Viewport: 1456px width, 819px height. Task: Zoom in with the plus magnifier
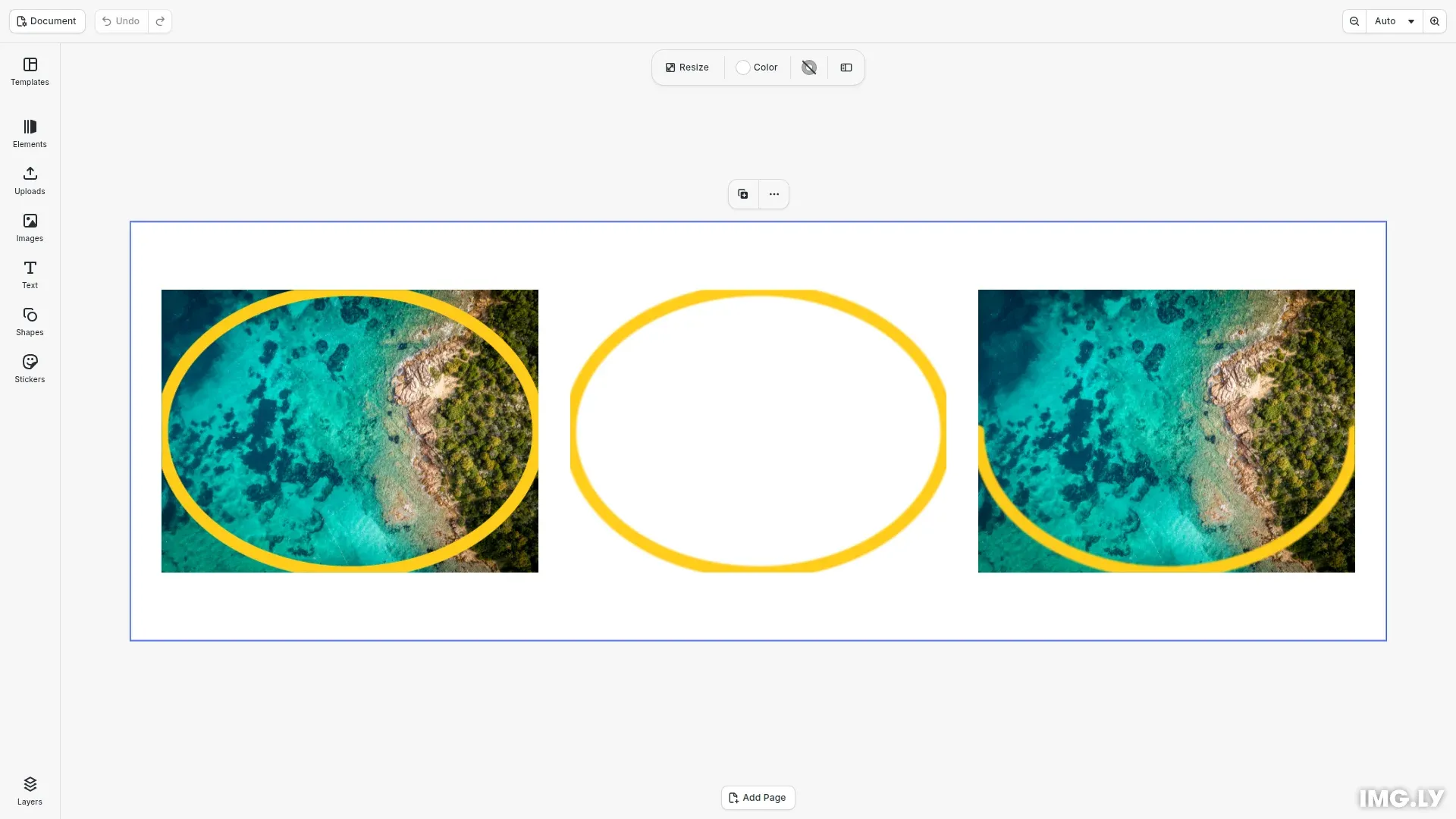tap(1435, 21)
